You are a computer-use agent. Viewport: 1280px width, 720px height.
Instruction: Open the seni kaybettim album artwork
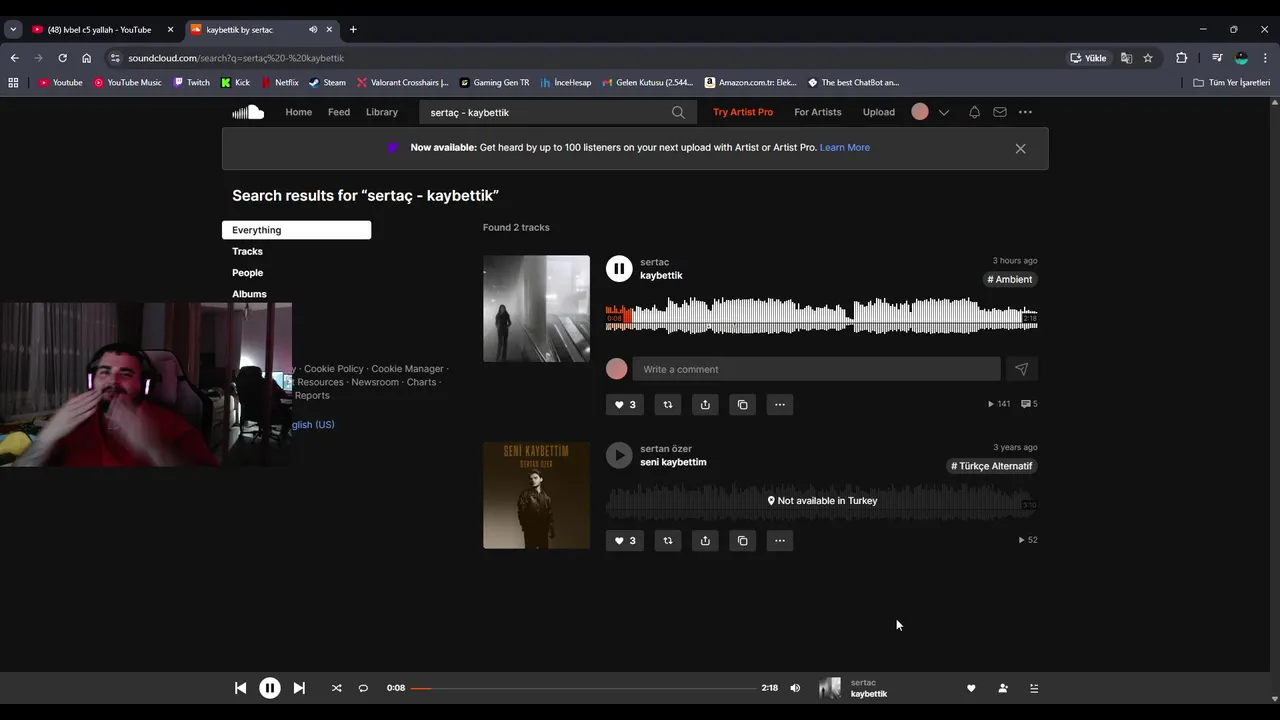(x=536, y=495)
